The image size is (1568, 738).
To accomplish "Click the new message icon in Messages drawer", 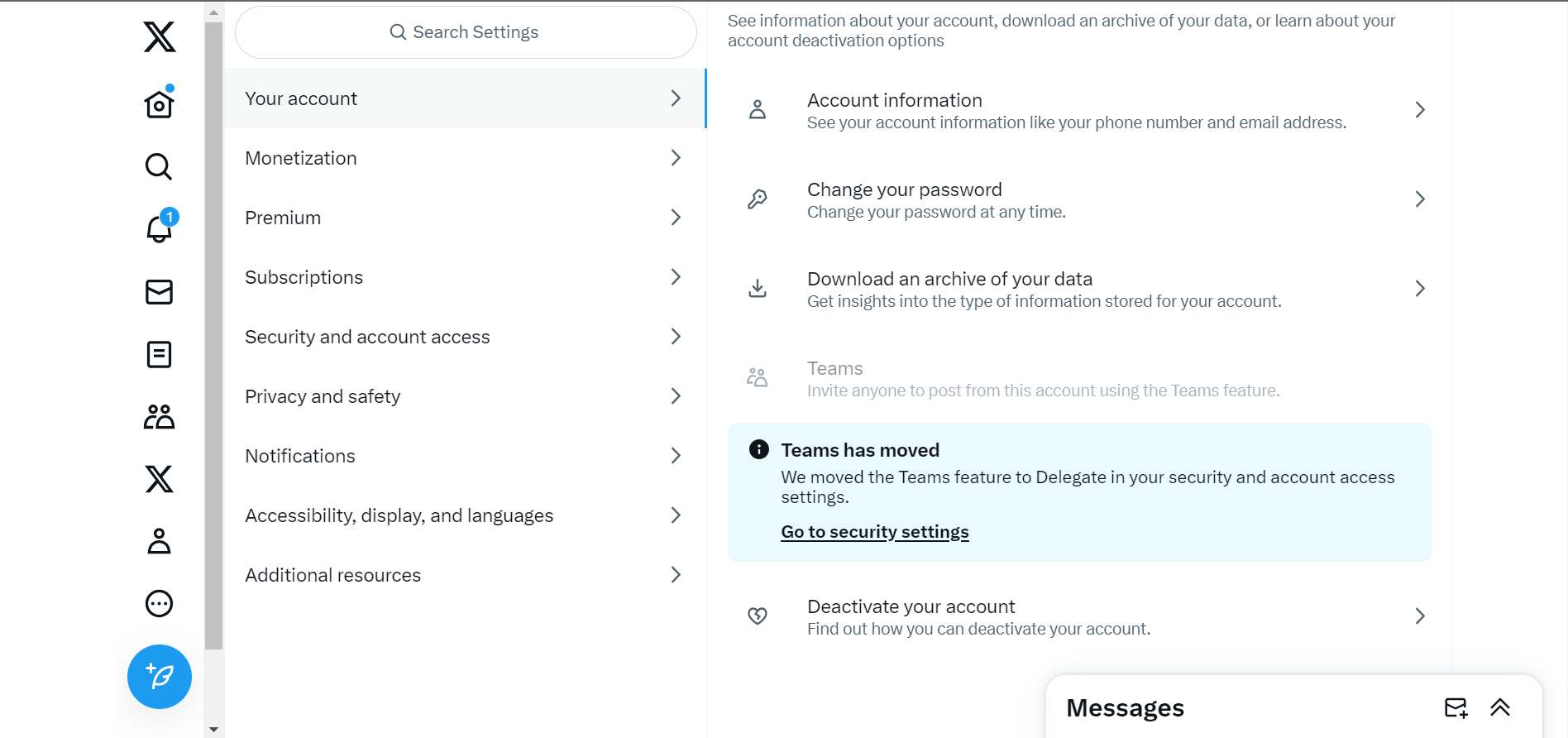I will [1456, 708].
